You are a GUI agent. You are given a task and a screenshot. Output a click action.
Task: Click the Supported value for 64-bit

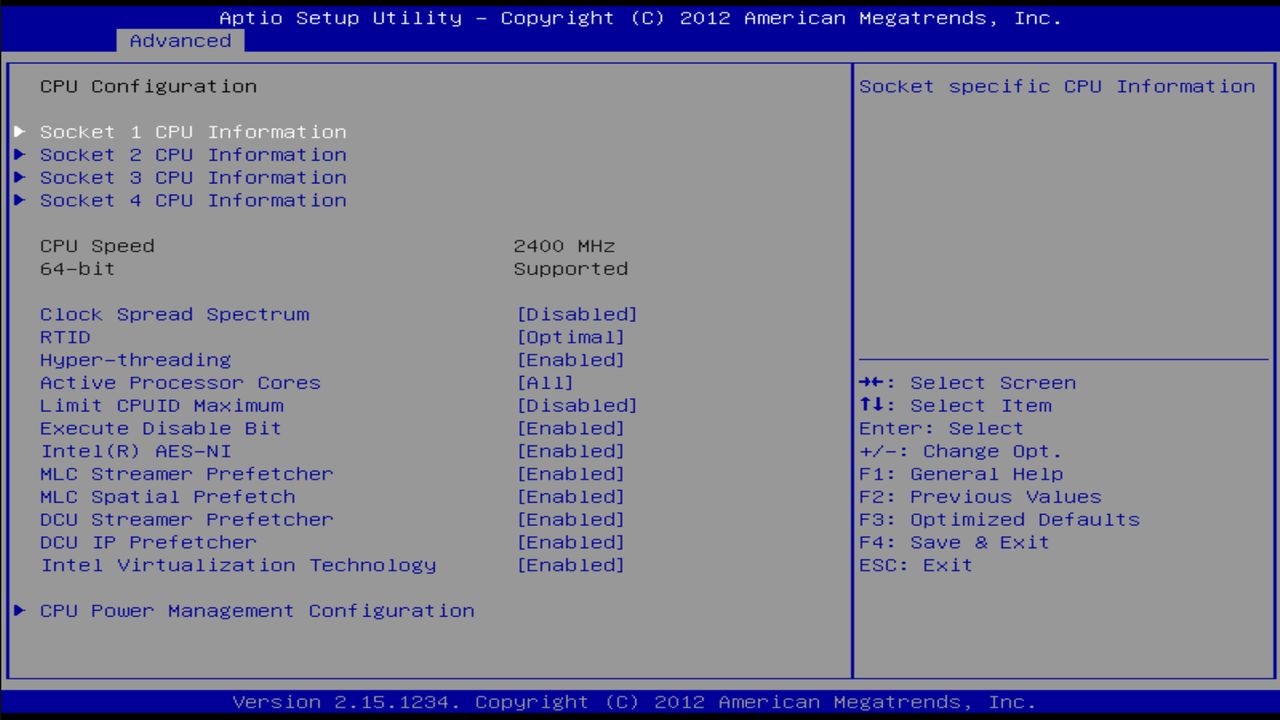tap(571, 269)
